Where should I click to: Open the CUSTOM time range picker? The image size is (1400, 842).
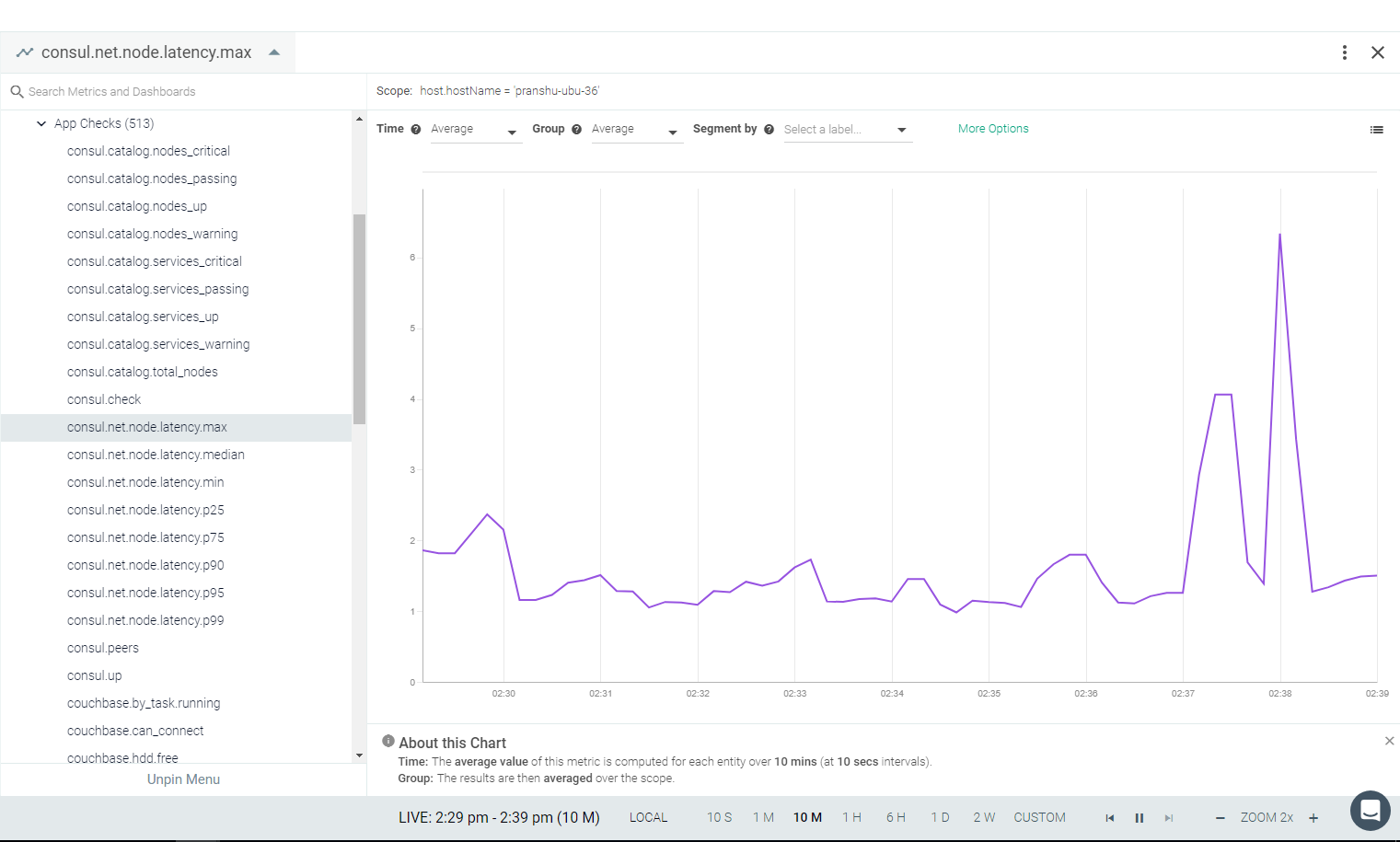[x=1040, y=817]
